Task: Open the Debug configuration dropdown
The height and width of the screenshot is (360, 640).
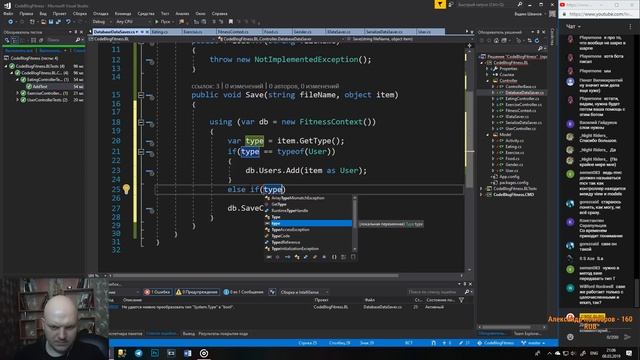Action: pyautogui.click(x=101, y=22)
